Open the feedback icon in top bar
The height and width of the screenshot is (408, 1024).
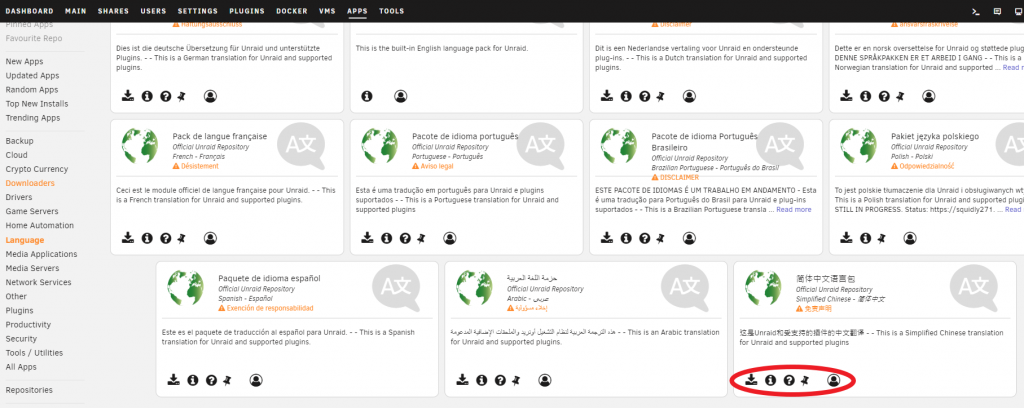point(997,11)
